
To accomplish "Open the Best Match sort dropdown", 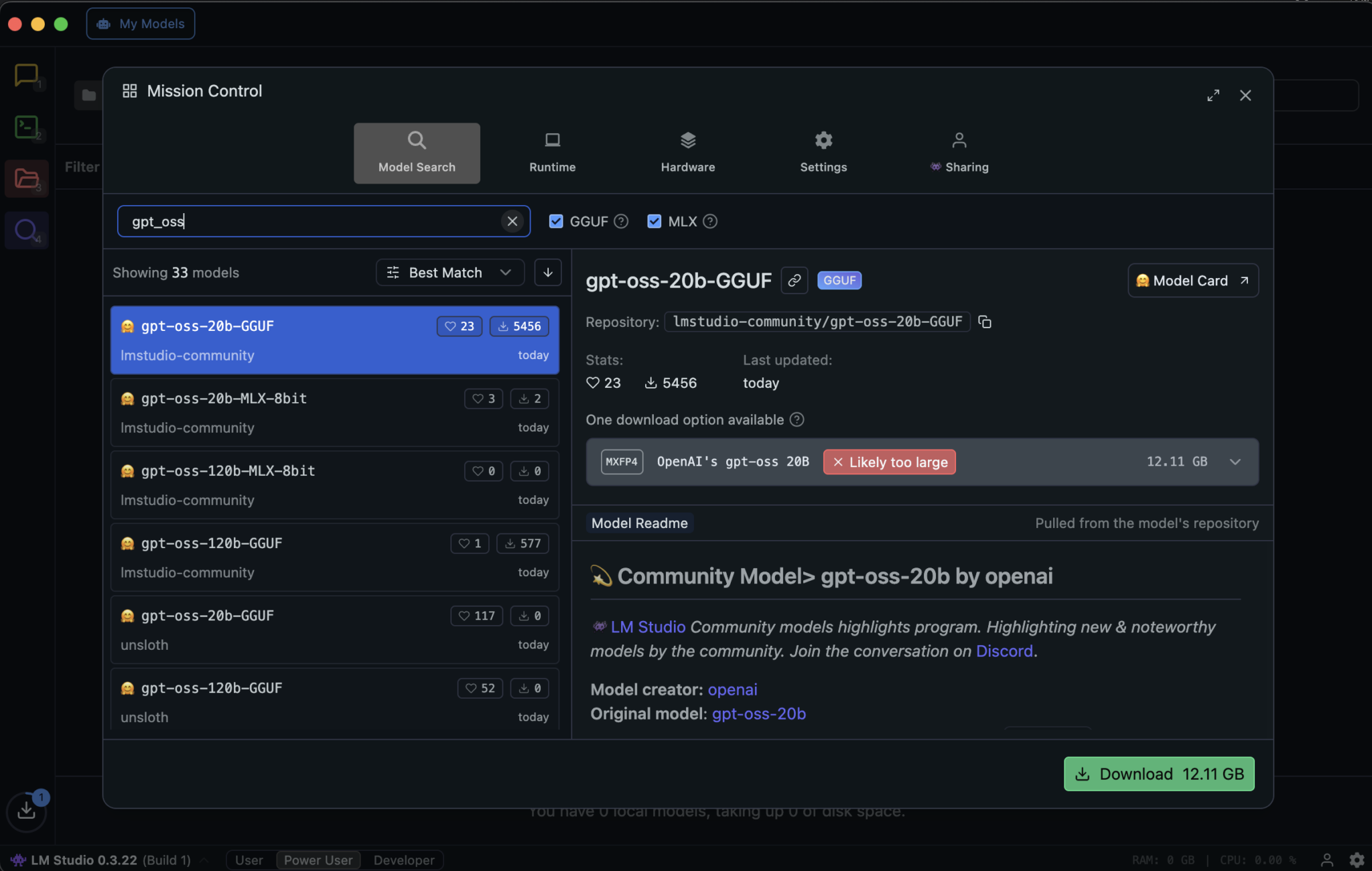I will point(450,273).
